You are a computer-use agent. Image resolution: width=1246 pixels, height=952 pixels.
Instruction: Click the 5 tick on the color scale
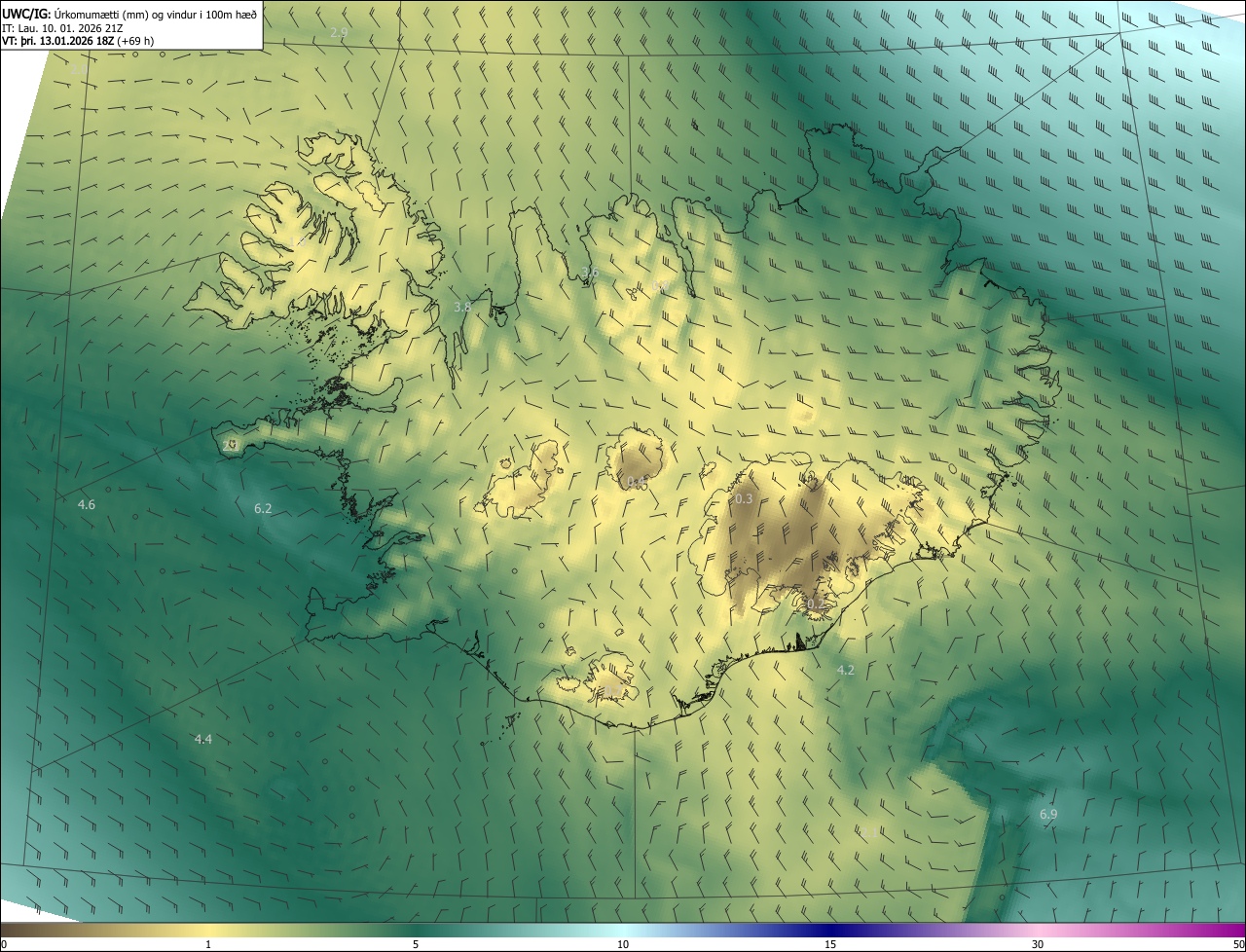(416, 944)
